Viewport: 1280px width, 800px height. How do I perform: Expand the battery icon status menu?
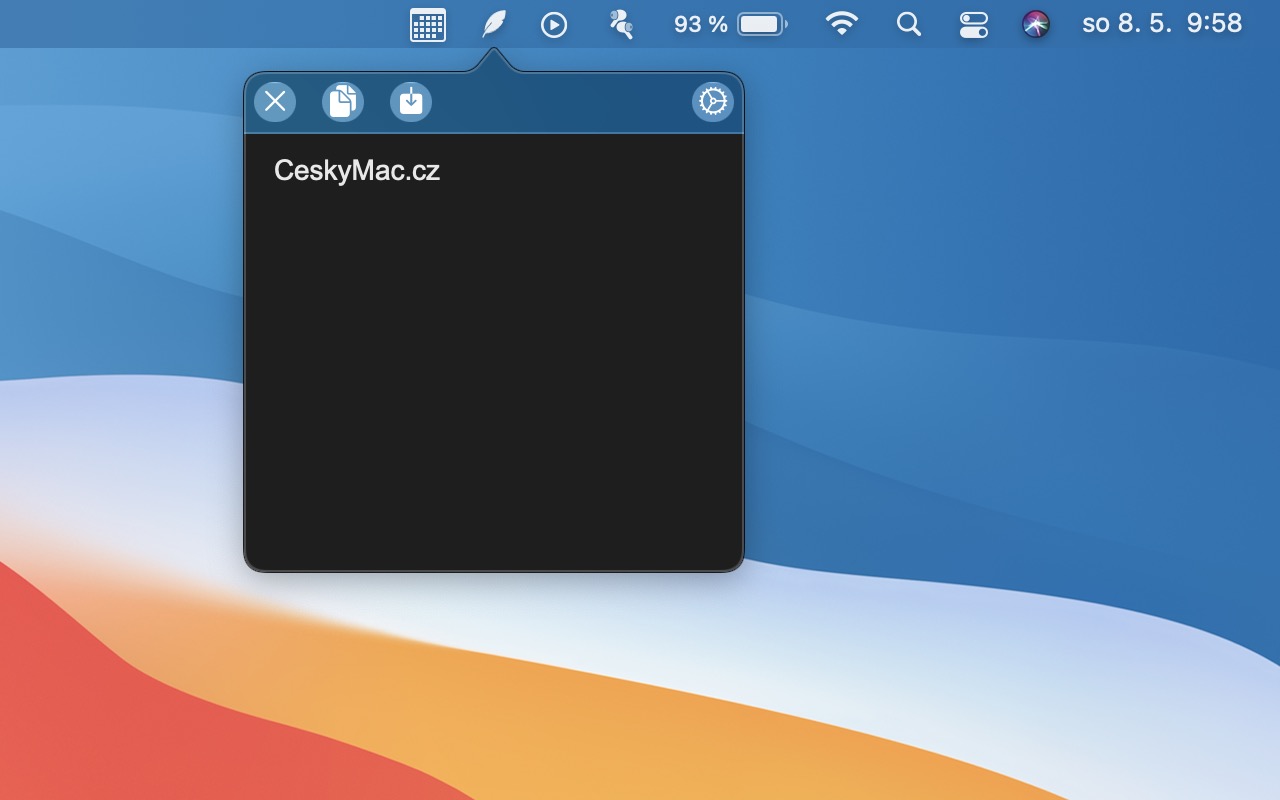(762, 24)
